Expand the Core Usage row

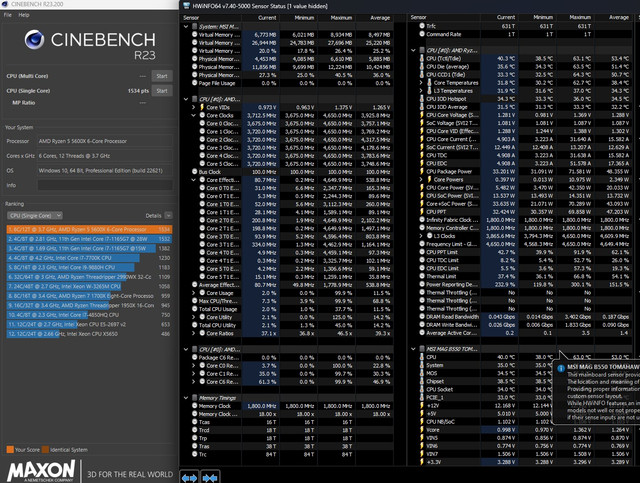193,293
